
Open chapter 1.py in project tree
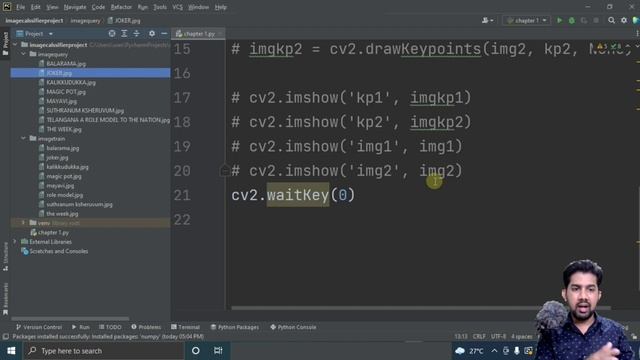pyautogui.click(x=53, y=232)
